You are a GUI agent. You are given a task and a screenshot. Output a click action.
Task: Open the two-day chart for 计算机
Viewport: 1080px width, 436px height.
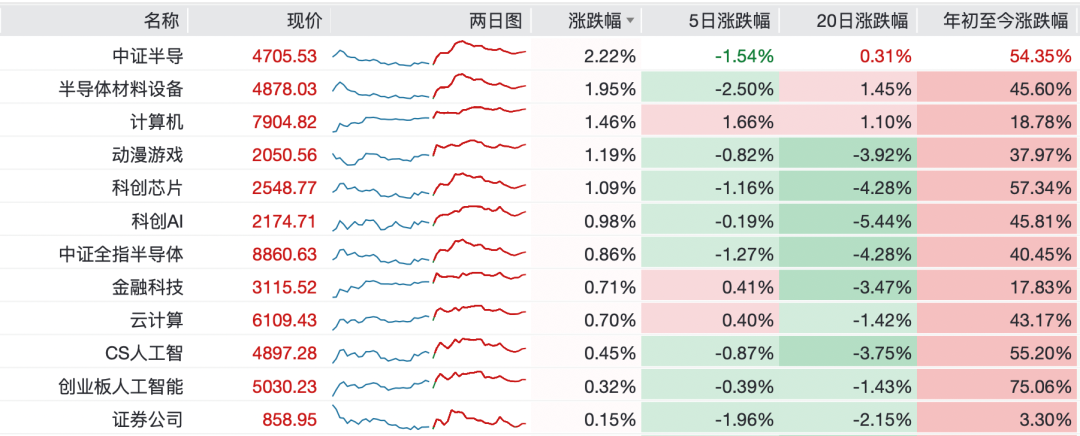click(429, 122)
